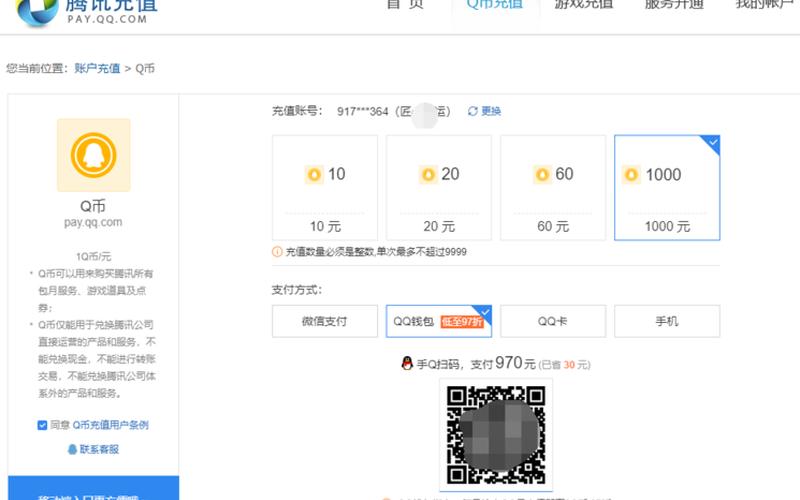
Task: Follow the 账户充值 breadcrumb link
Action: pos(97,68)
